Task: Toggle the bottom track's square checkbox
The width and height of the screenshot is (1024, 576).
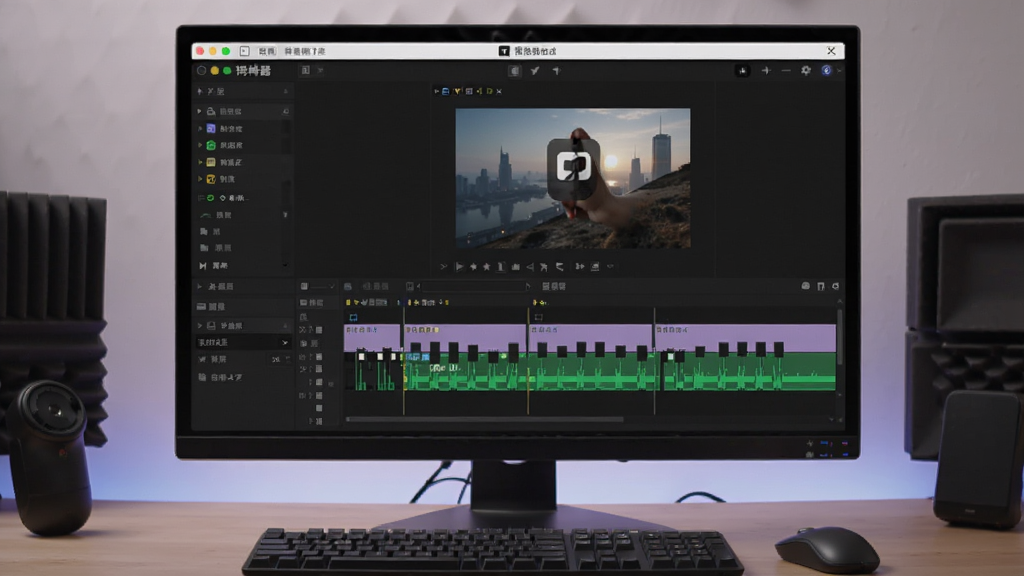Action: (319, 421)
